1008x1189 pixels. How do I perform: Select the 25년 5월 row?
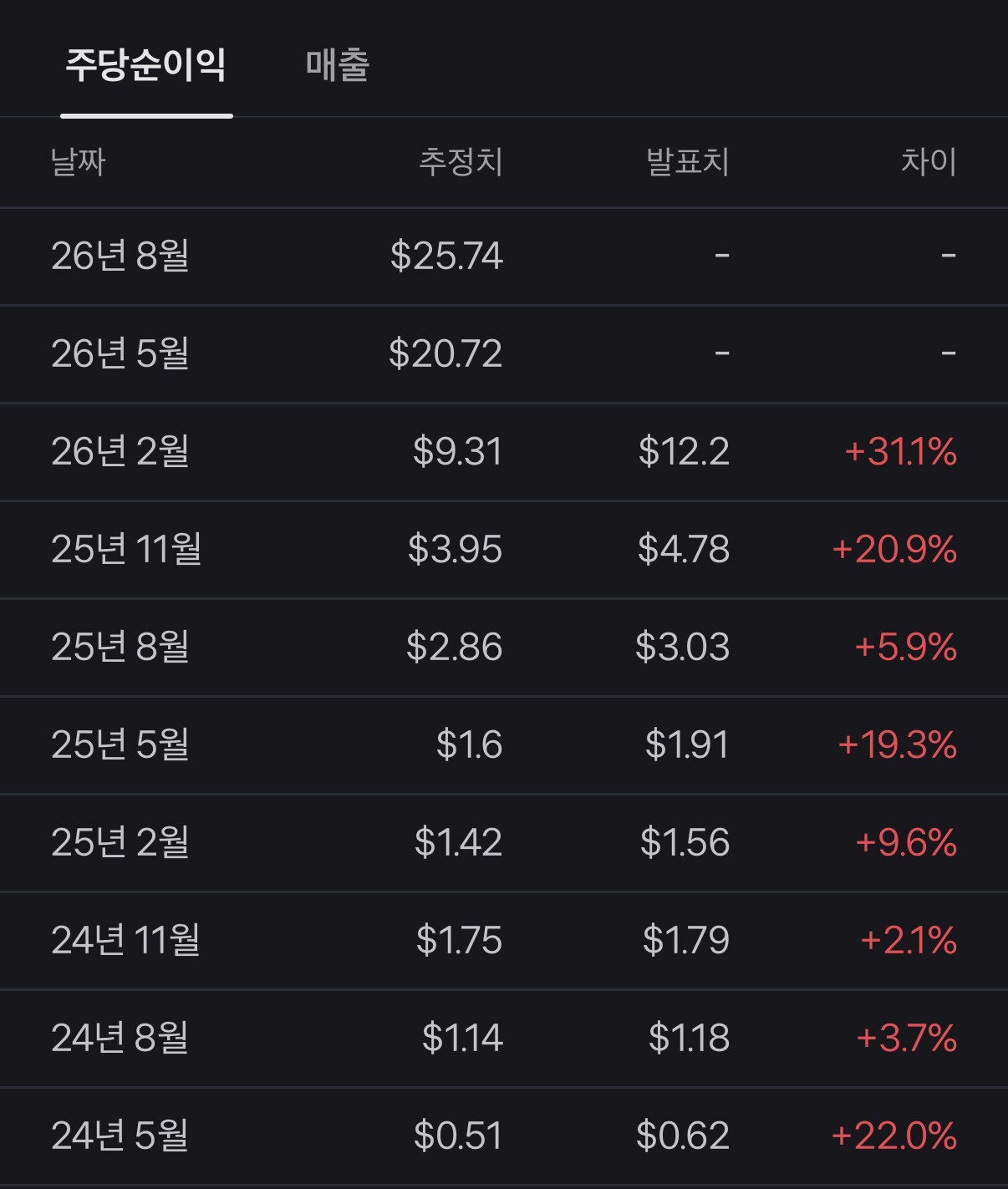click(x=504, y=744)
